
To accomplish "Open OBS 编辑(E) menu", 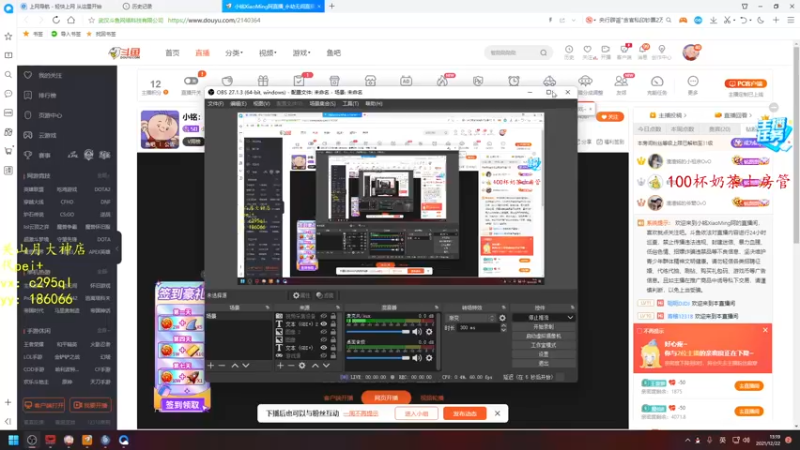I will (x=238, y=104).
